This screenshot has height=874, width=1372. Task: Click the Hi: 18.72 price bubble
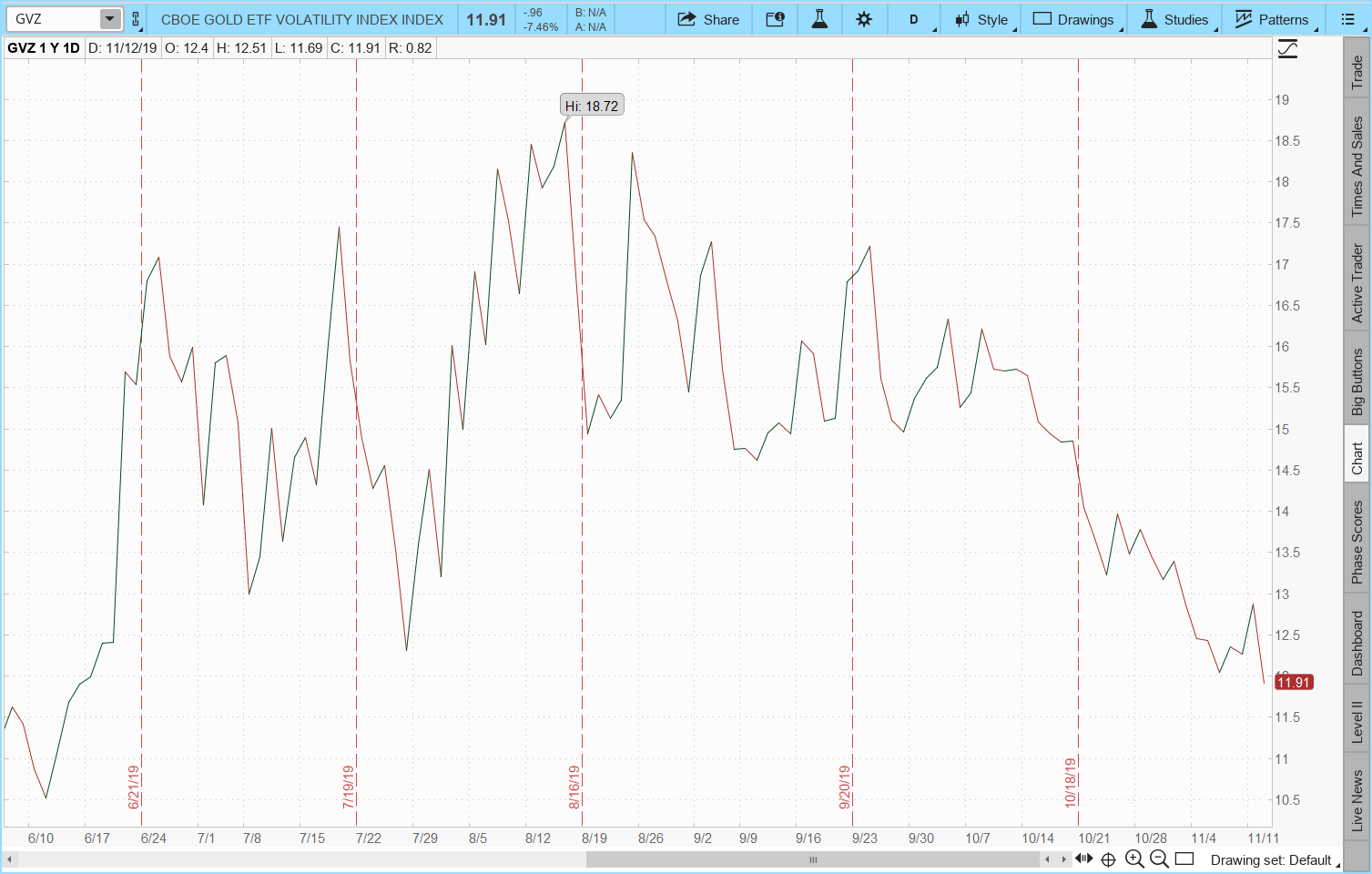(x=592, y=106)
